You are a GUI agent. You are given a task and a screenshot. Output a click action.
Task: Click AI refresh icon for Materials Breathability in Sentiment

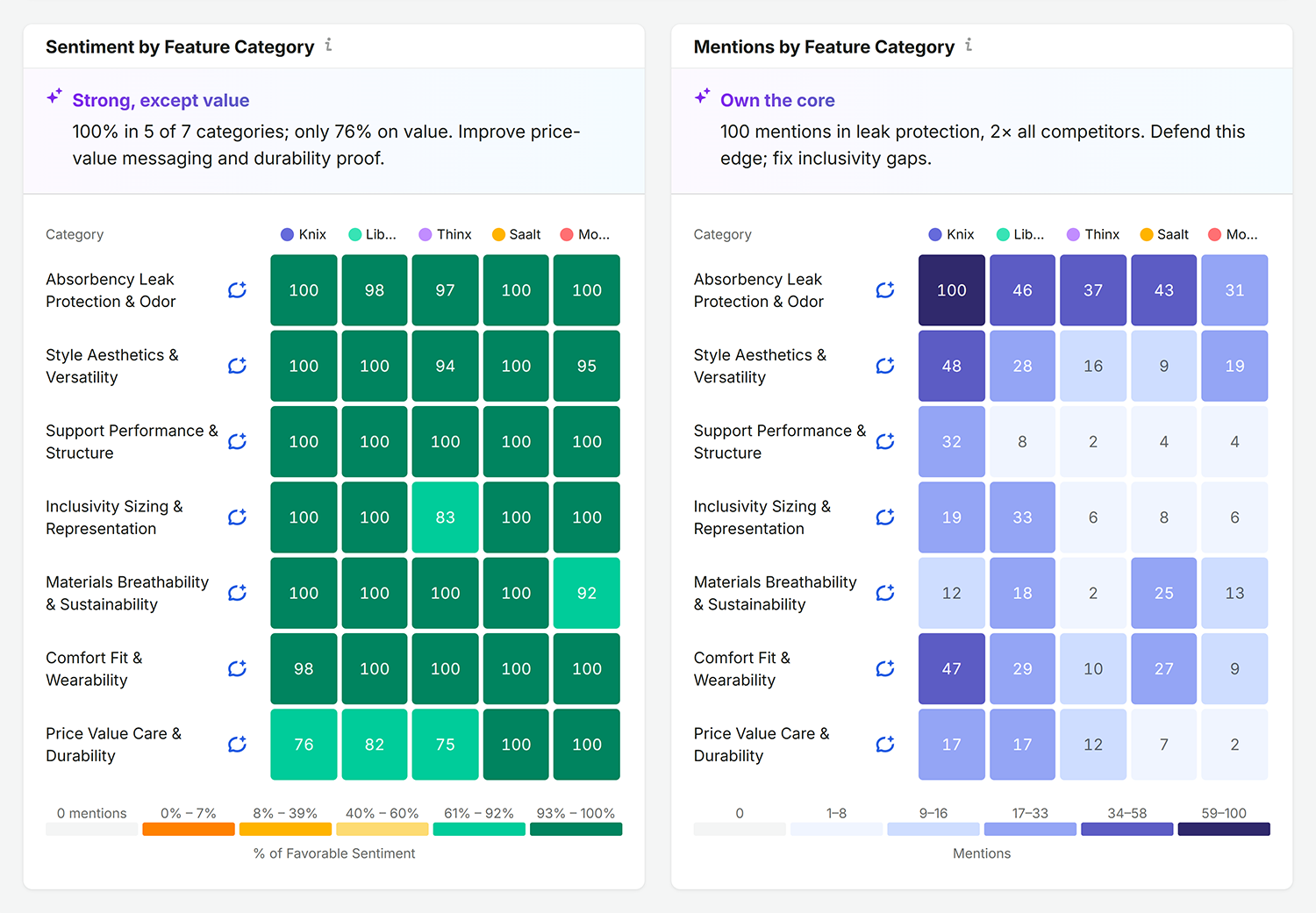(x=238, y=593)
